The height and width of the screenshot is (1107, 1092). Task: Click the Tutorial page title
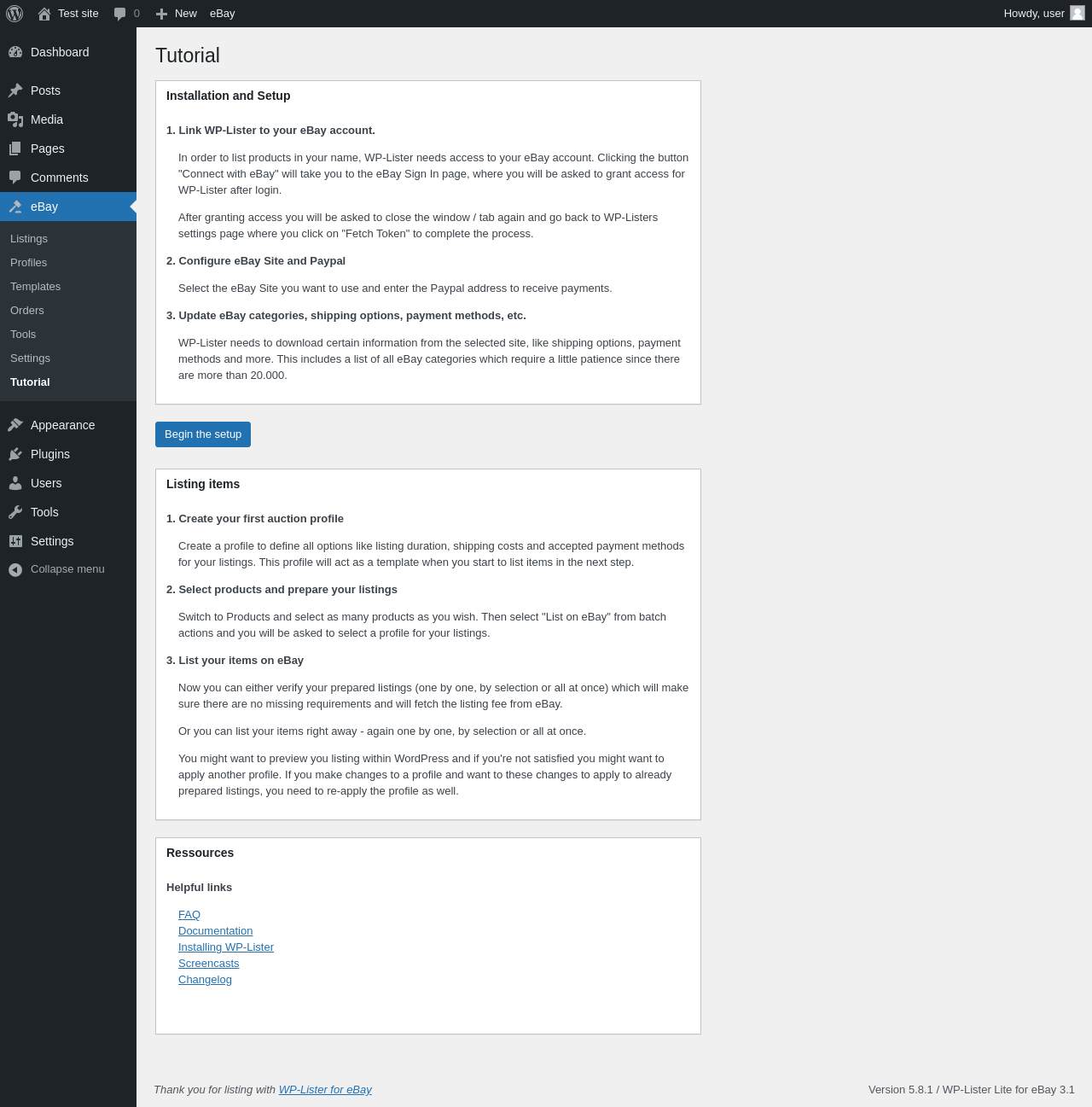pos(188,55)
